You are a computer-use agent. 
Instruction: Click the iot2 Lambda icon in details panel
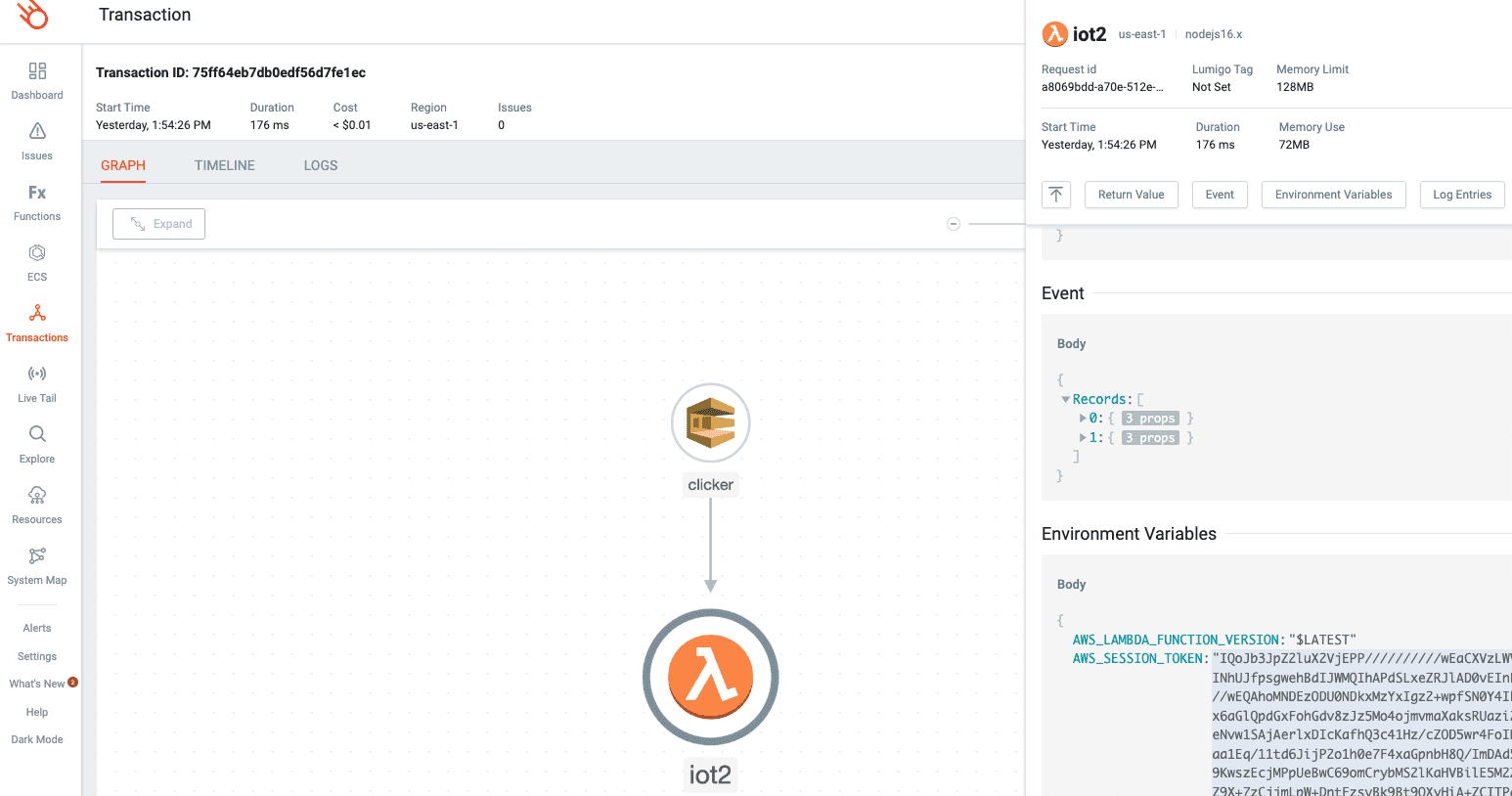click(x=1054, y=34)
